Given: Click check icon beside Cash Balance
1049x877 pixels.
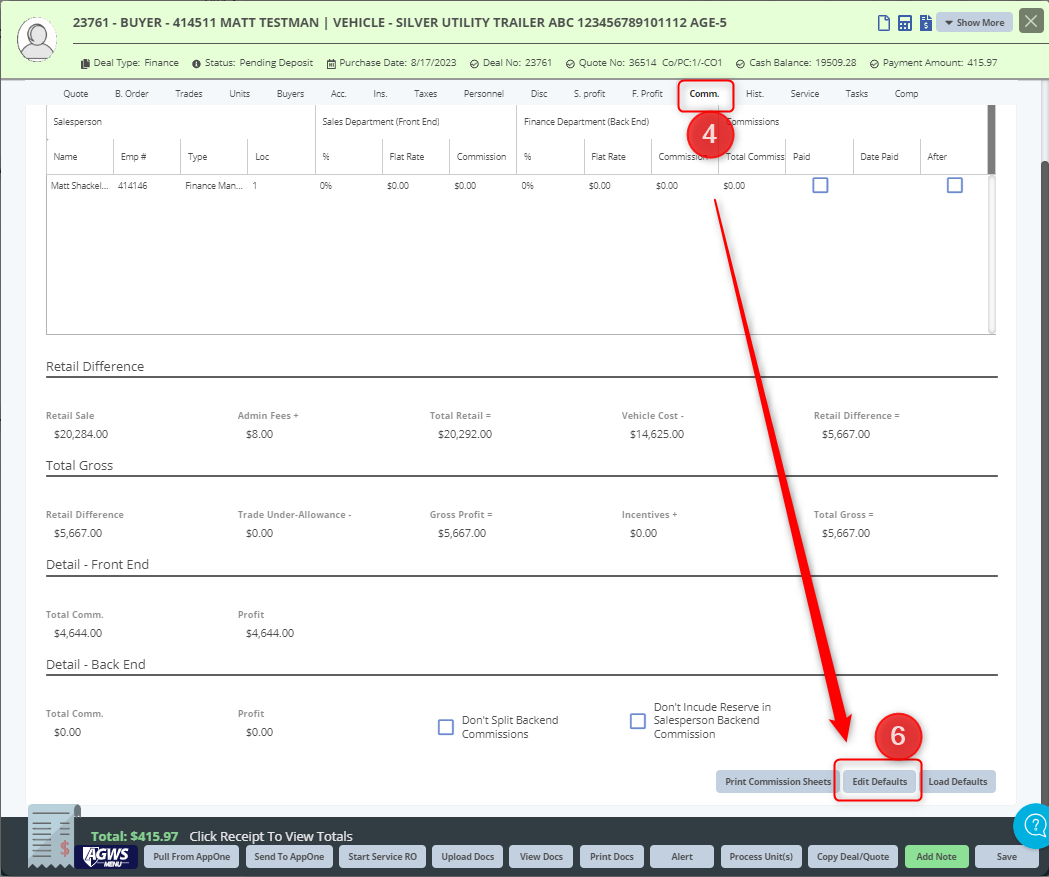Looking at the screenshot, I should 741,64.
